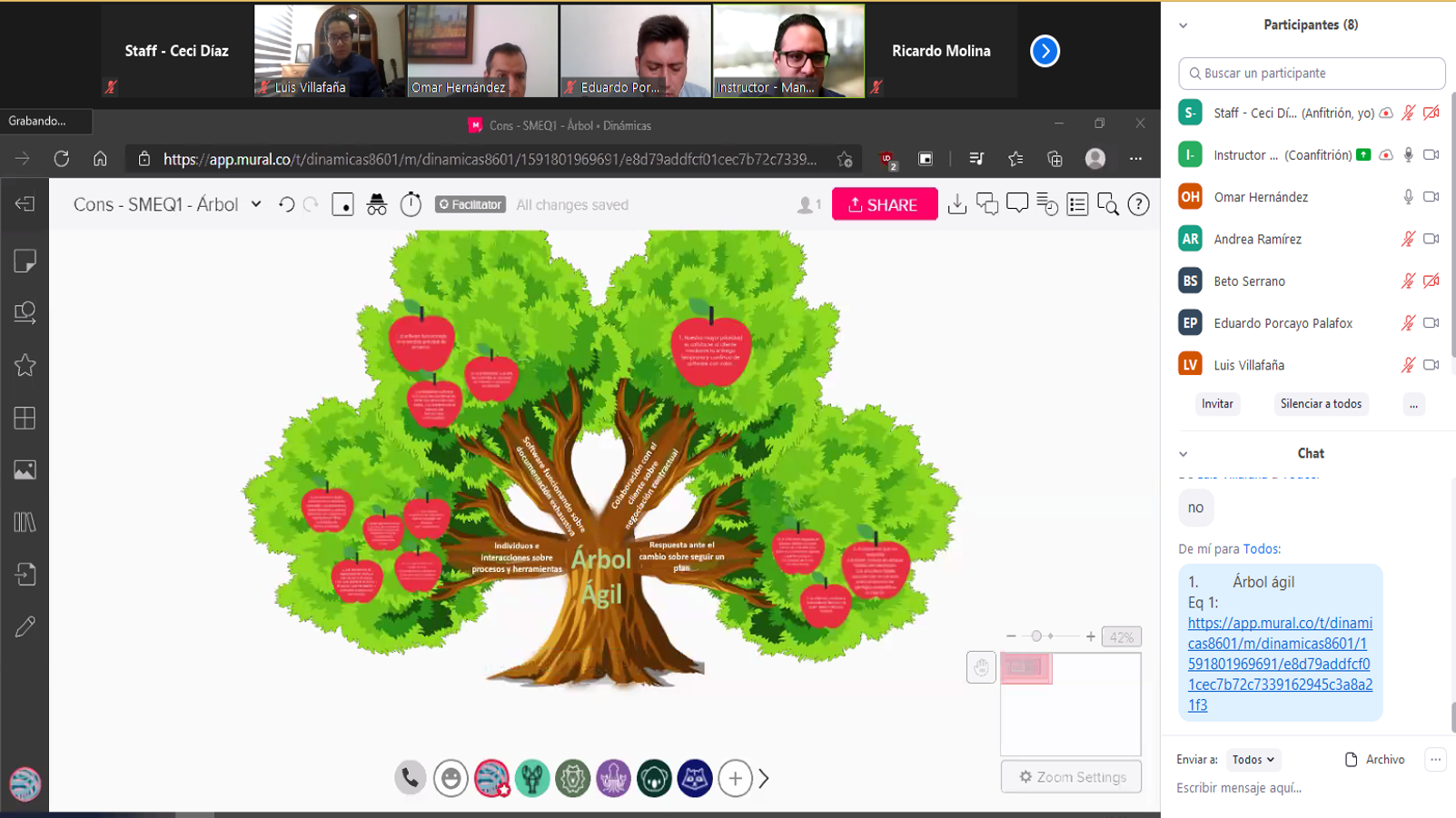Unmute Andrea Ramírez's microphone
1456x818 pixels.
point(1408,239)
